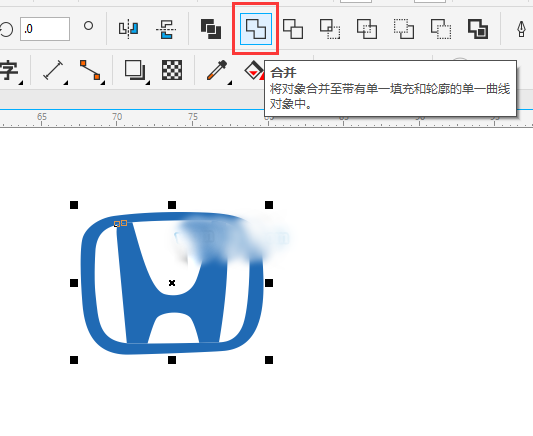Click the ruler mark labeled 65
The image size is (533, 436).
pyautogui.click(x=42, y=117)
